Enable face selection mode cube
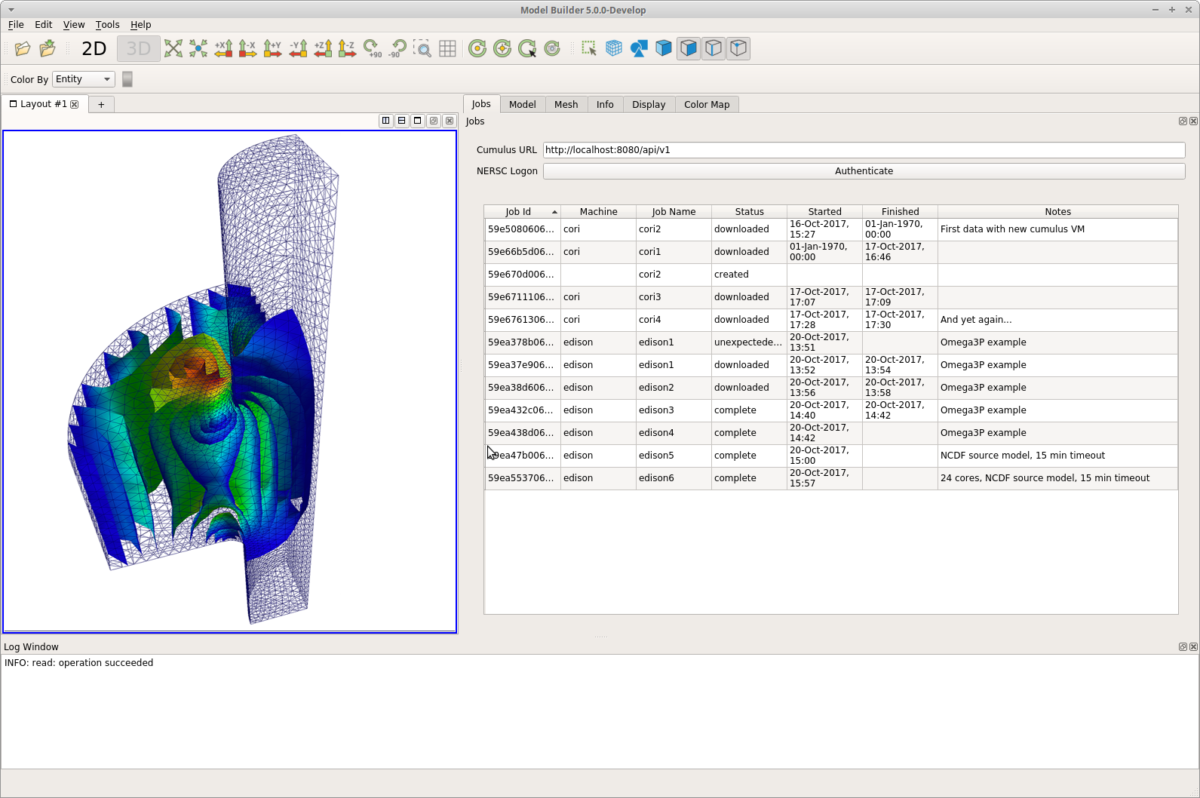This screenshot has height=798, width=1200. click(x=688, y=48)
